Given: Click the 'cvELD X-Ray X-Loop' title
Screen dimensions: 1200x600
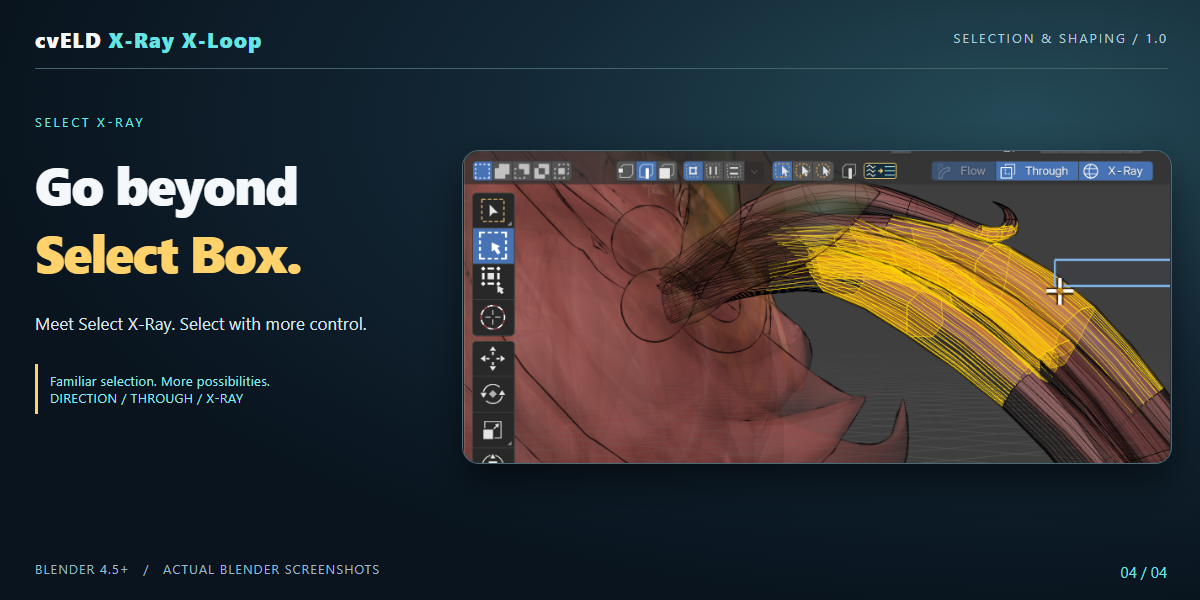Looking at the screenshot, I should 148,41.
